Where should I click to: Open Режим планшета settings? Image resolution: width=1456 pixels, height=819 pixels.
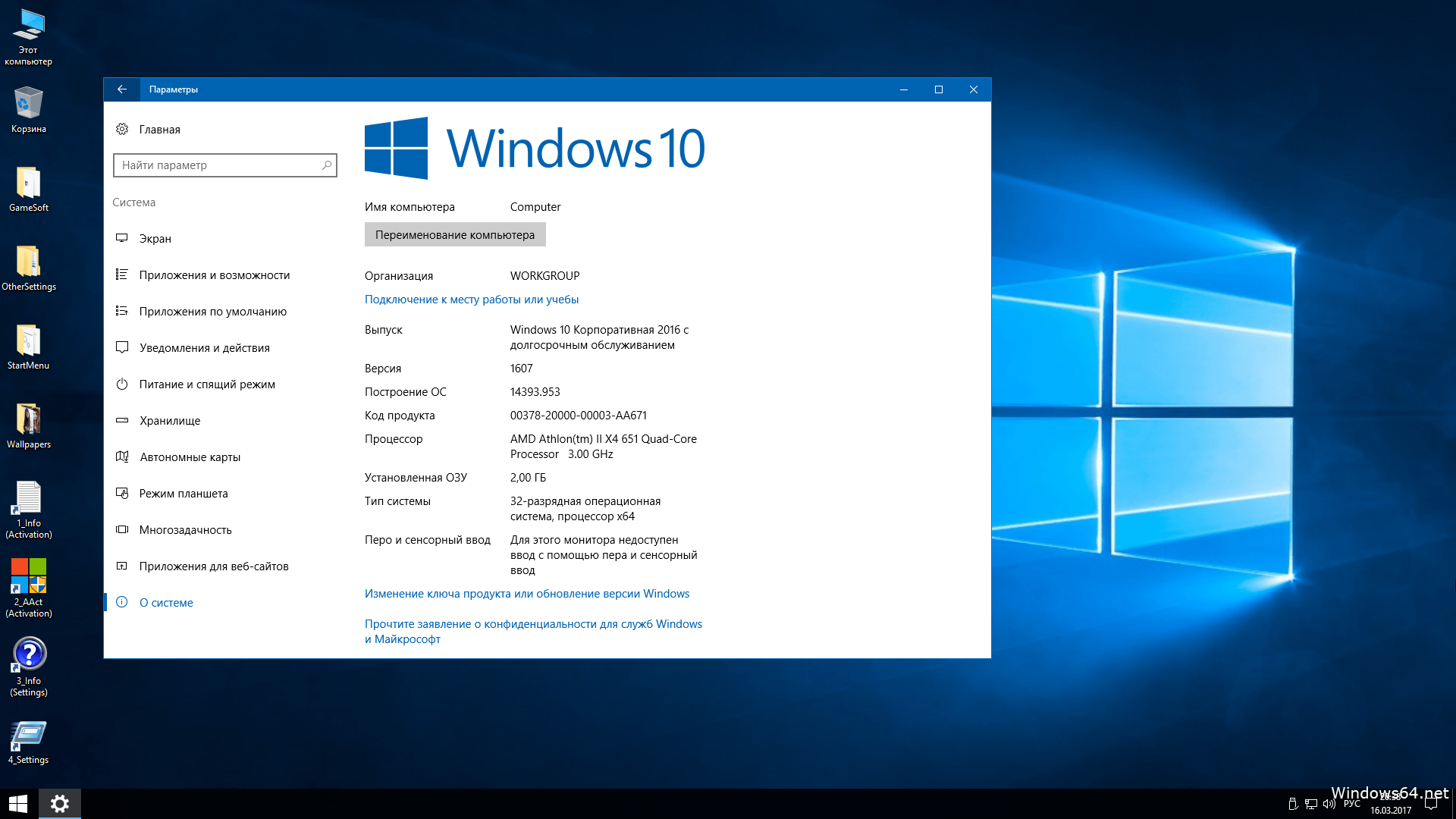click(183, 494)
